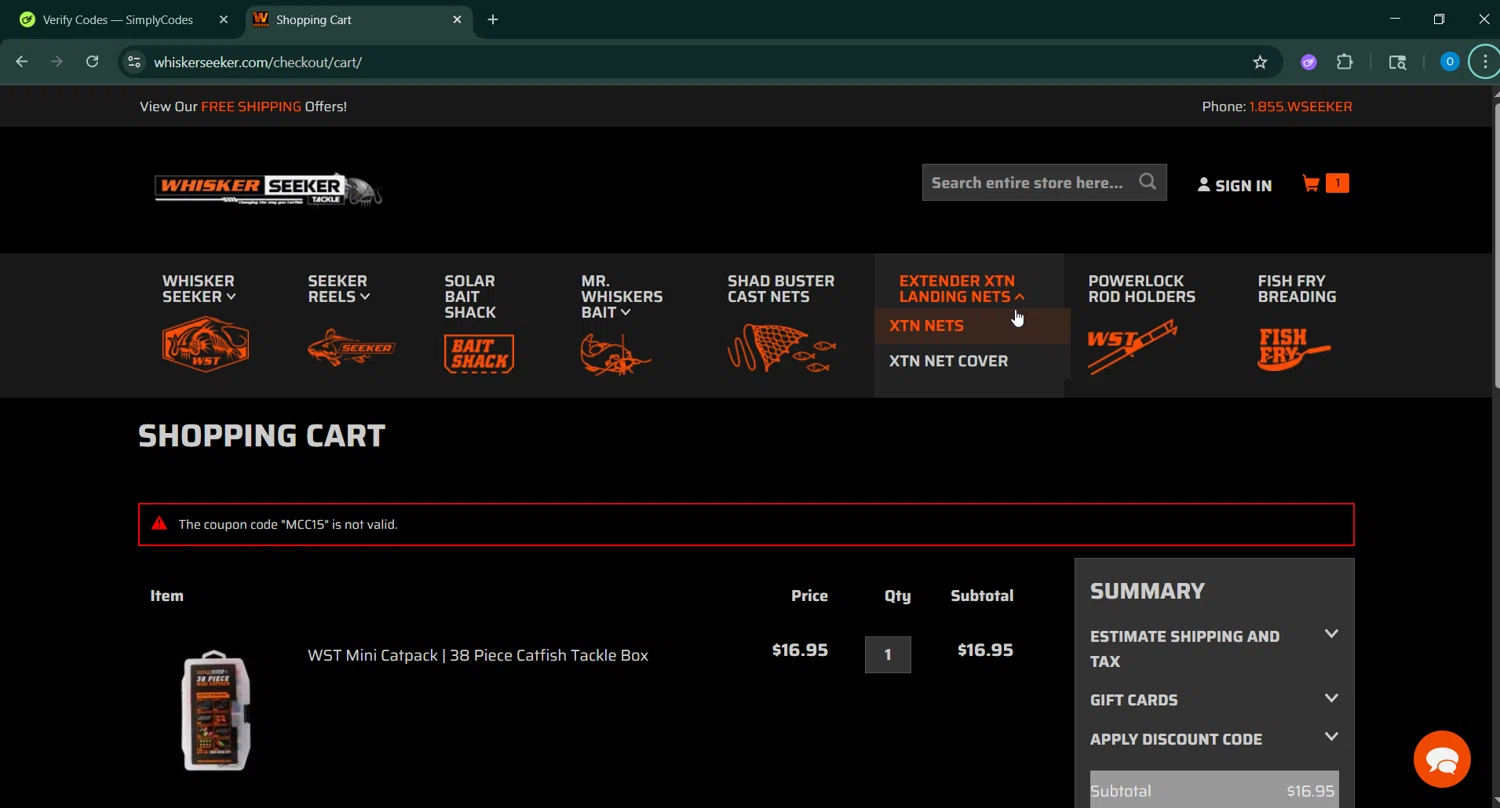
Task: Click the site information icon in address bar
Action: [x=133, y=62]
